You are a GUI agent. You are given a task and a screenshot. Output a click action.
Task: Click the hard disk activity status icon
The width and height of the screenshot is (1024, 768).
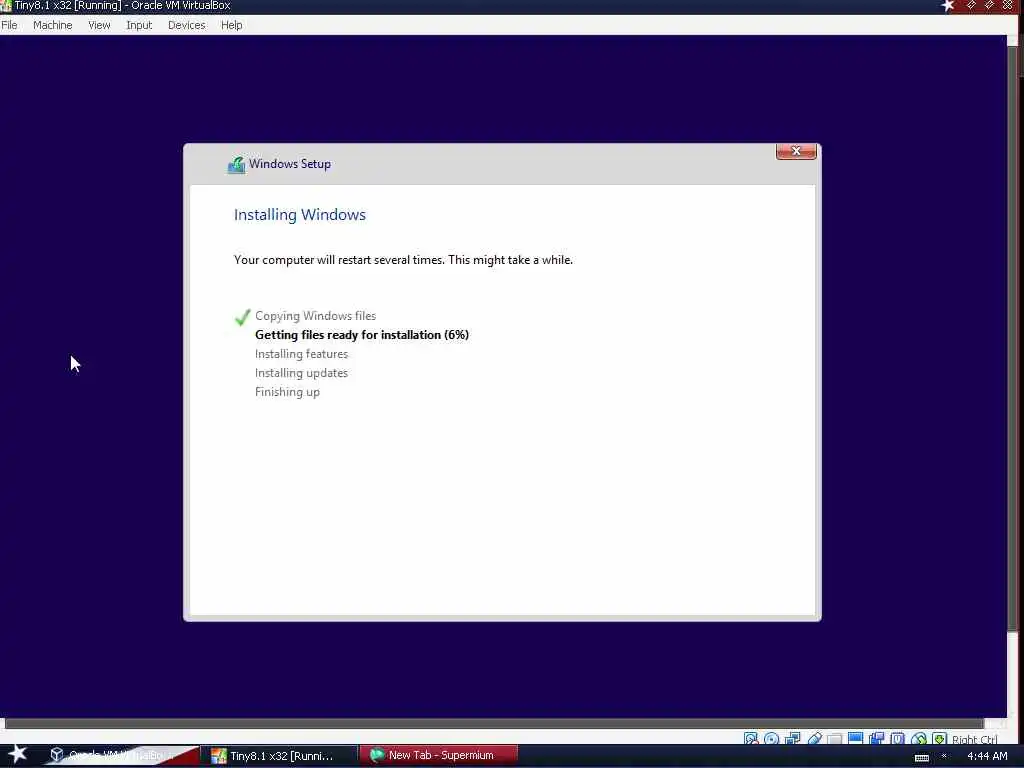750,738
